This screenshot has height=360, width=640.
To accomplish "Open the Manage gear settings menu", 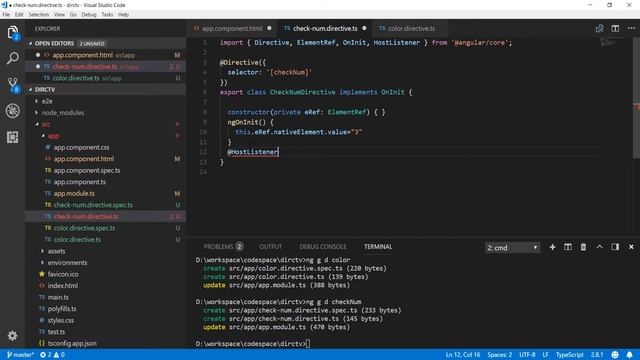I will coord(13,336).
